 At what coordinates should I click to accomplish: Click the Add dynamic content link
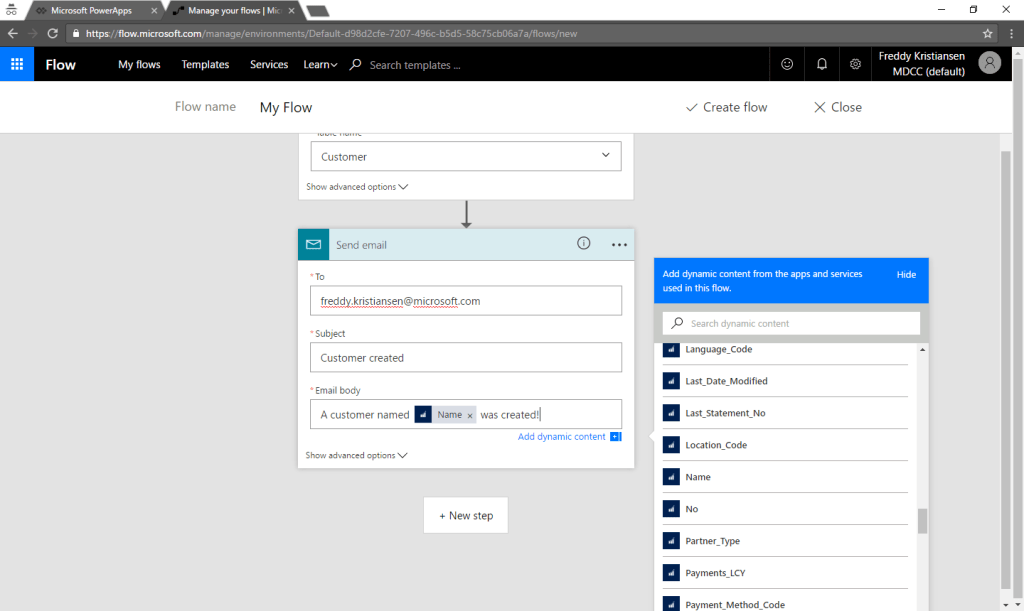coord(562,436)
